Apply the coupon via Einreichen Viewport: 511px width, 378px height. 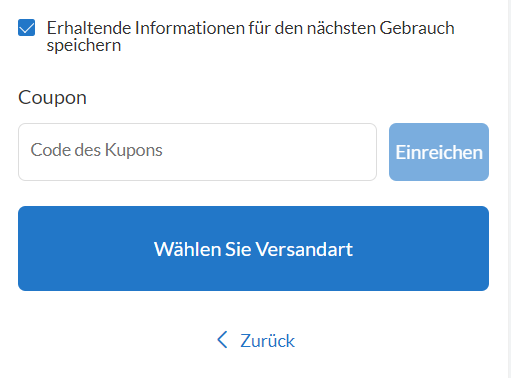439,152
